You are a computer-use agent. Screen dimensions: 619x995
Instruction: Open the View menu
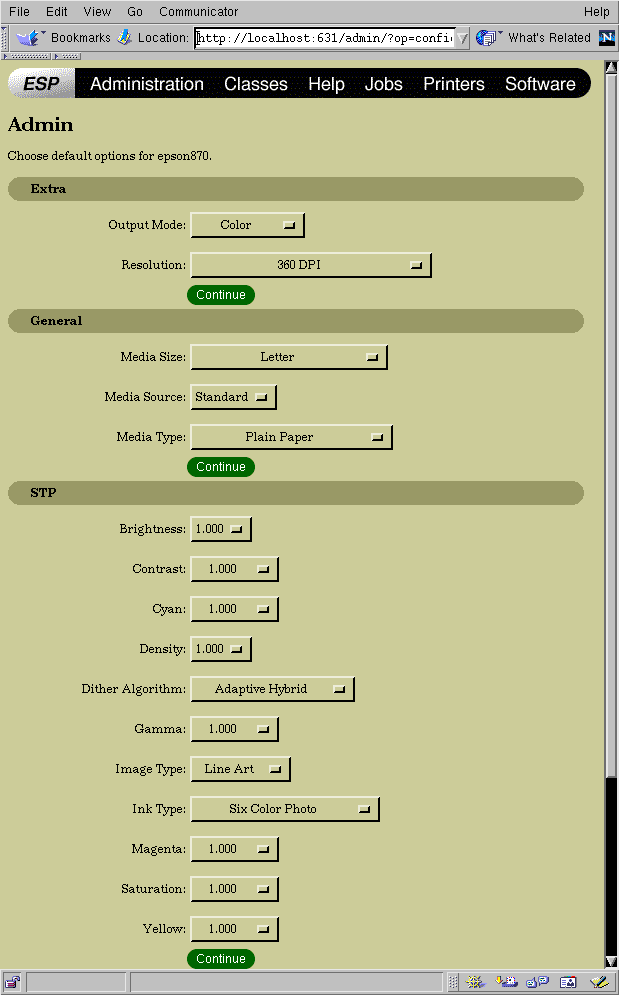click(x=97, y=12)
